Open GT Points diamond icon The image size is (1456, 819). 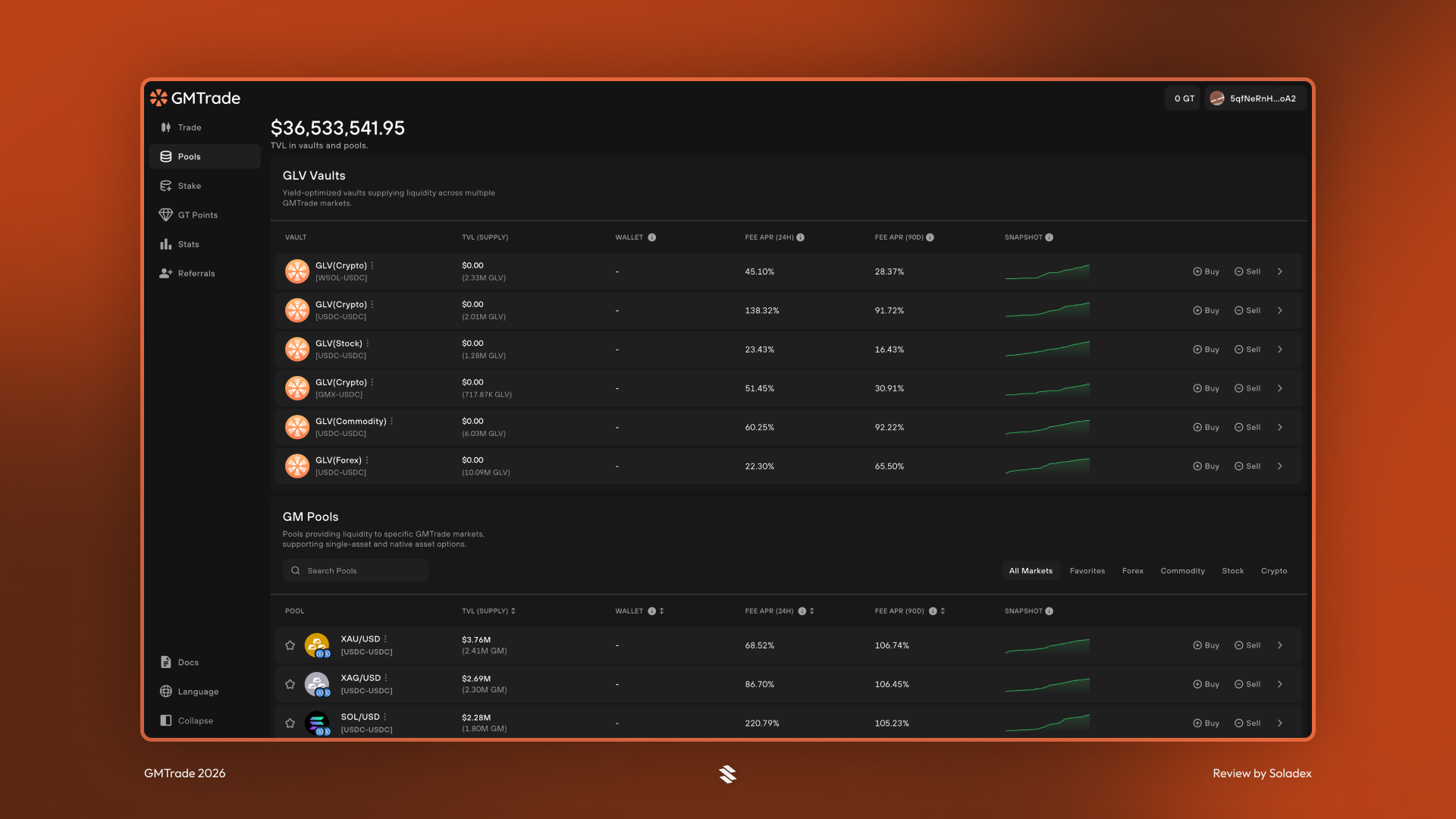pos(165,215)
